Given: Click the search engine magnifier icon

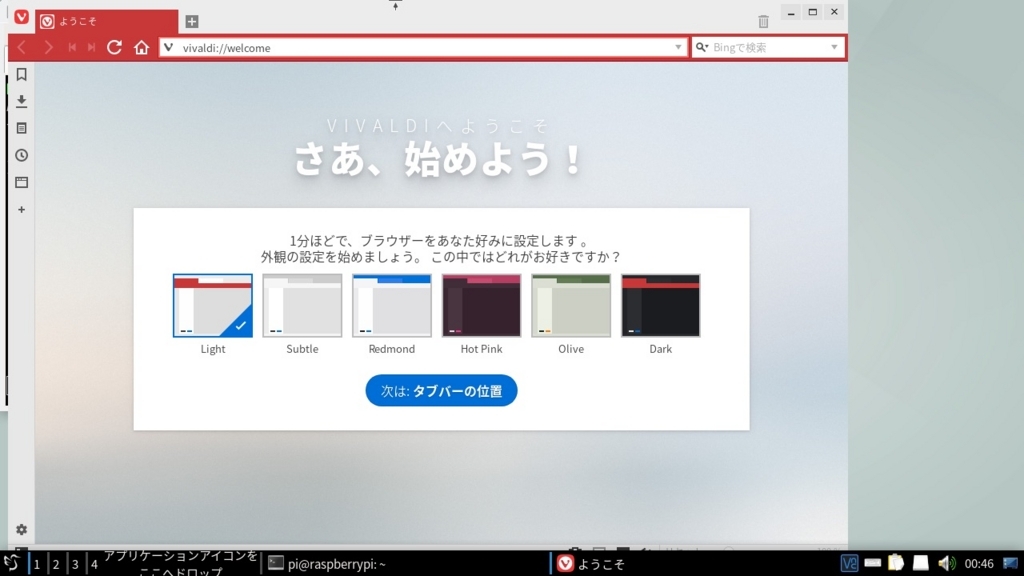Looking at the screenshot, I should point(702,48).
